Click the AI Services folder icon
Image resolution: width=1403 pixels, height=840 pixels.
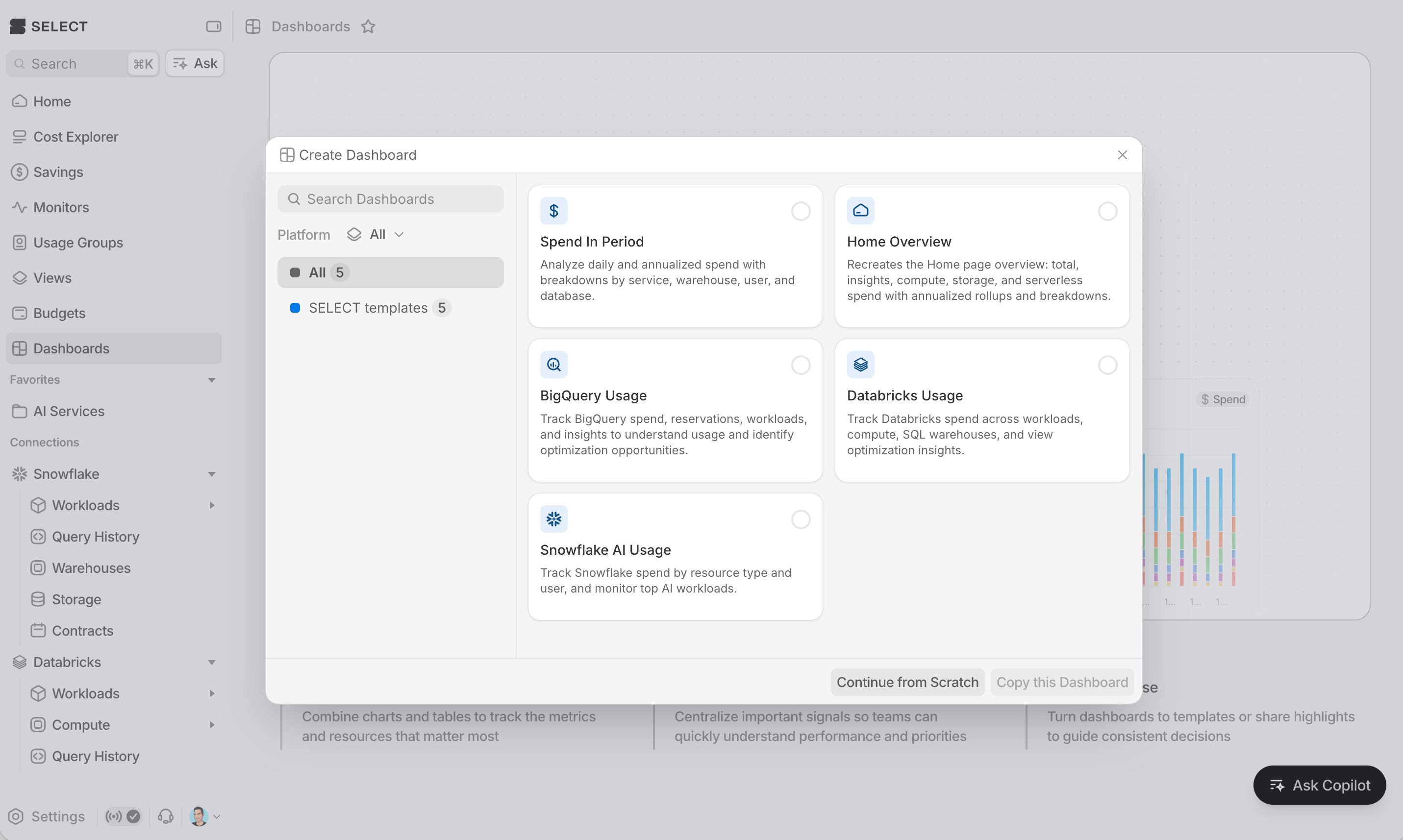pyautogui.click(x=20, y=411)
